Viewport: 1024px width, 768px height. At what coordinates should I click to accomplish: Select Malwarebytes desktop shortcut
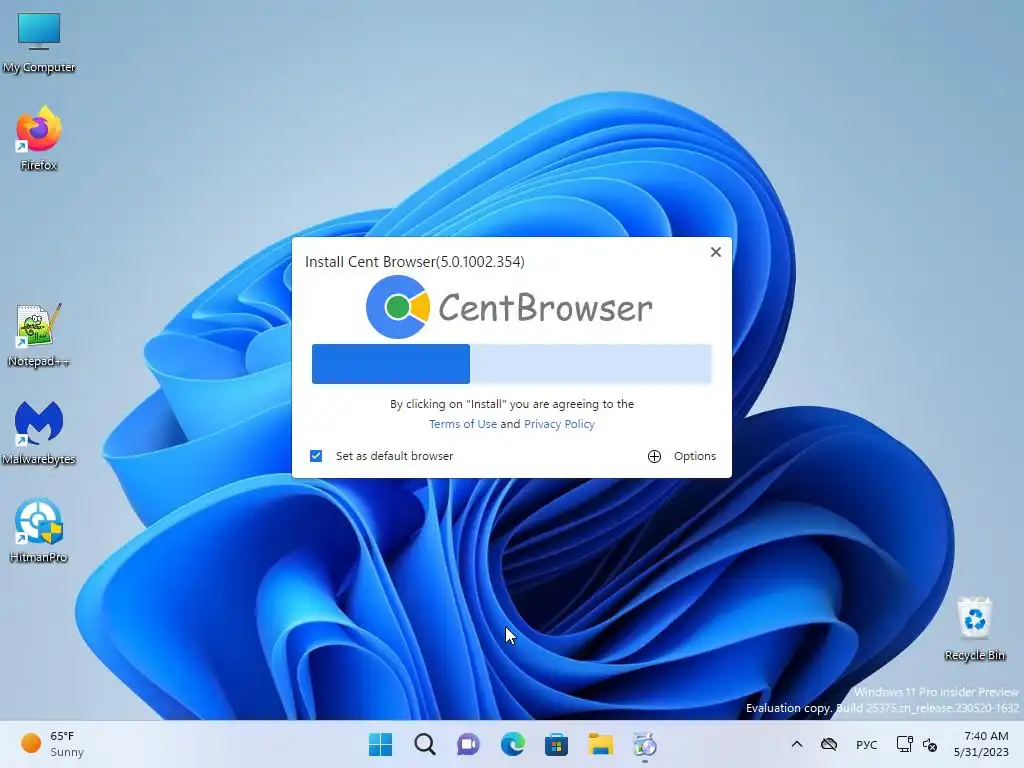coord(39,433)
